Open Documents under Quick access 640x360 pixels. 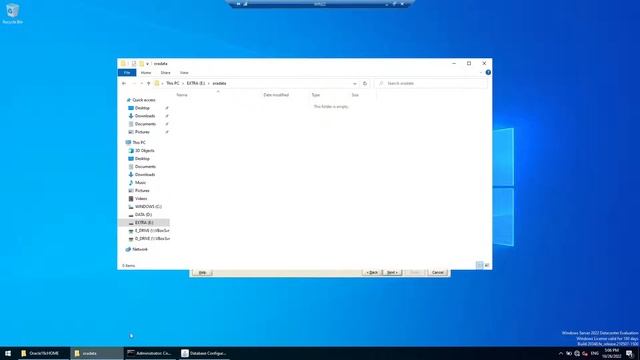145,124
